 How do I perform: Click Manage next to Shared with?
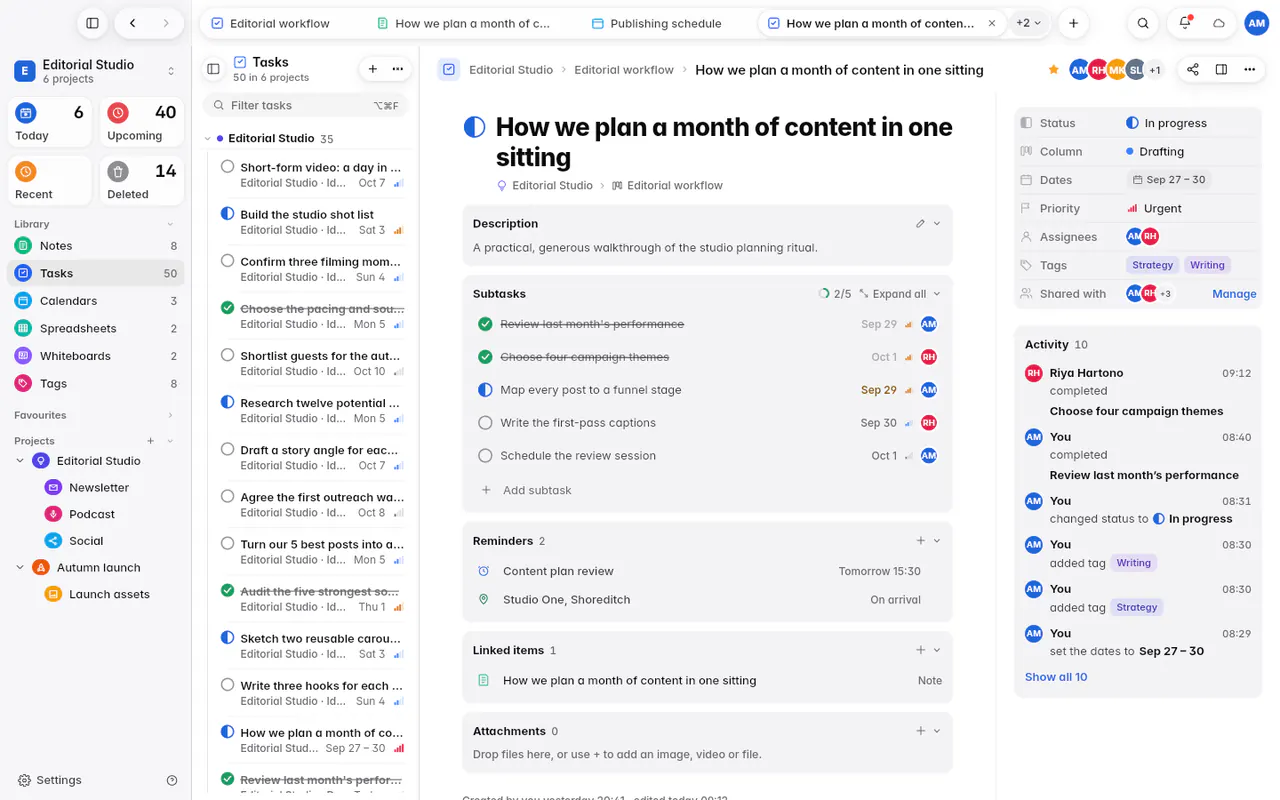1234,294
